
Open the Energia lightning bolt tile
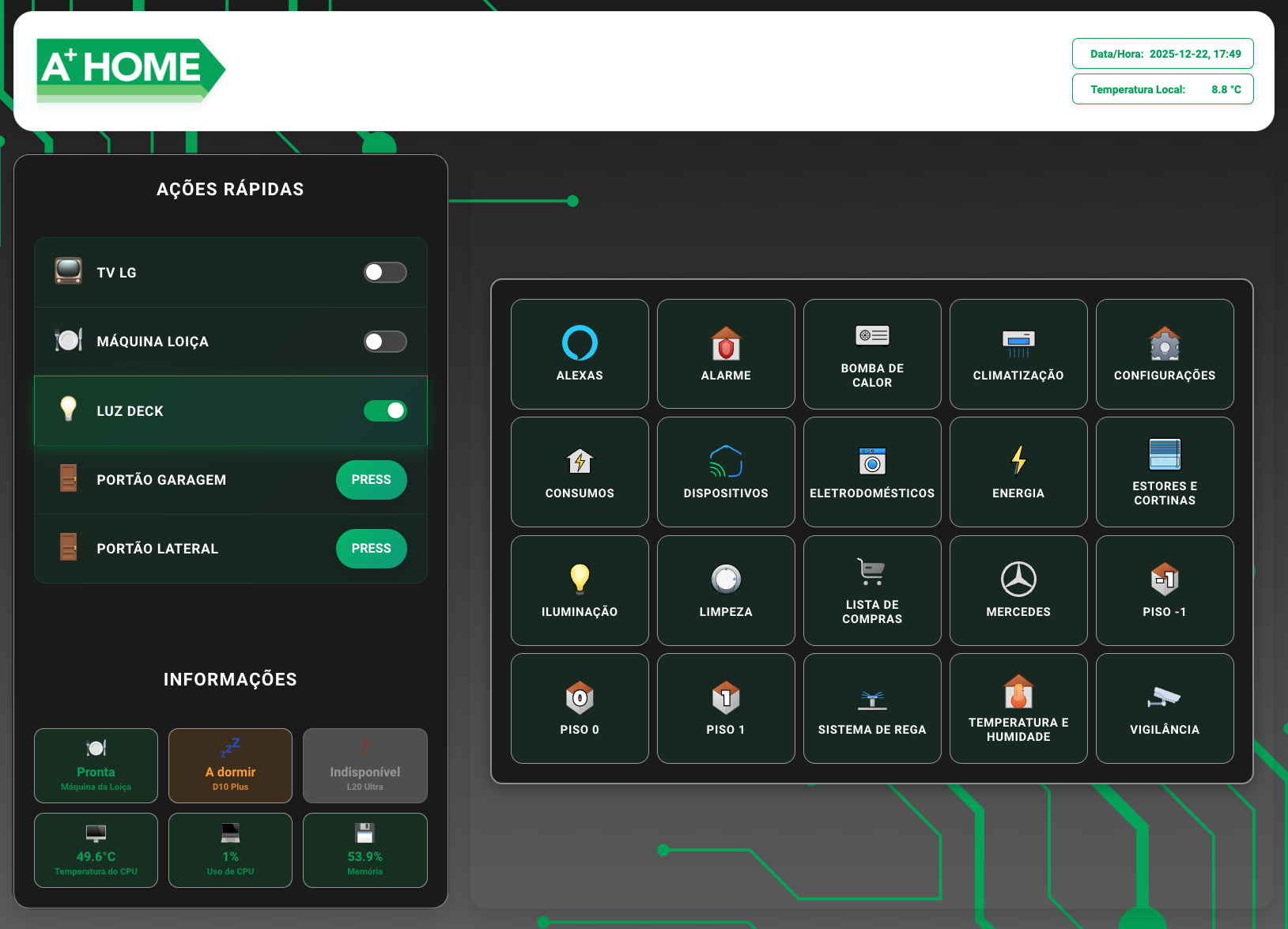click(1018, 471)
